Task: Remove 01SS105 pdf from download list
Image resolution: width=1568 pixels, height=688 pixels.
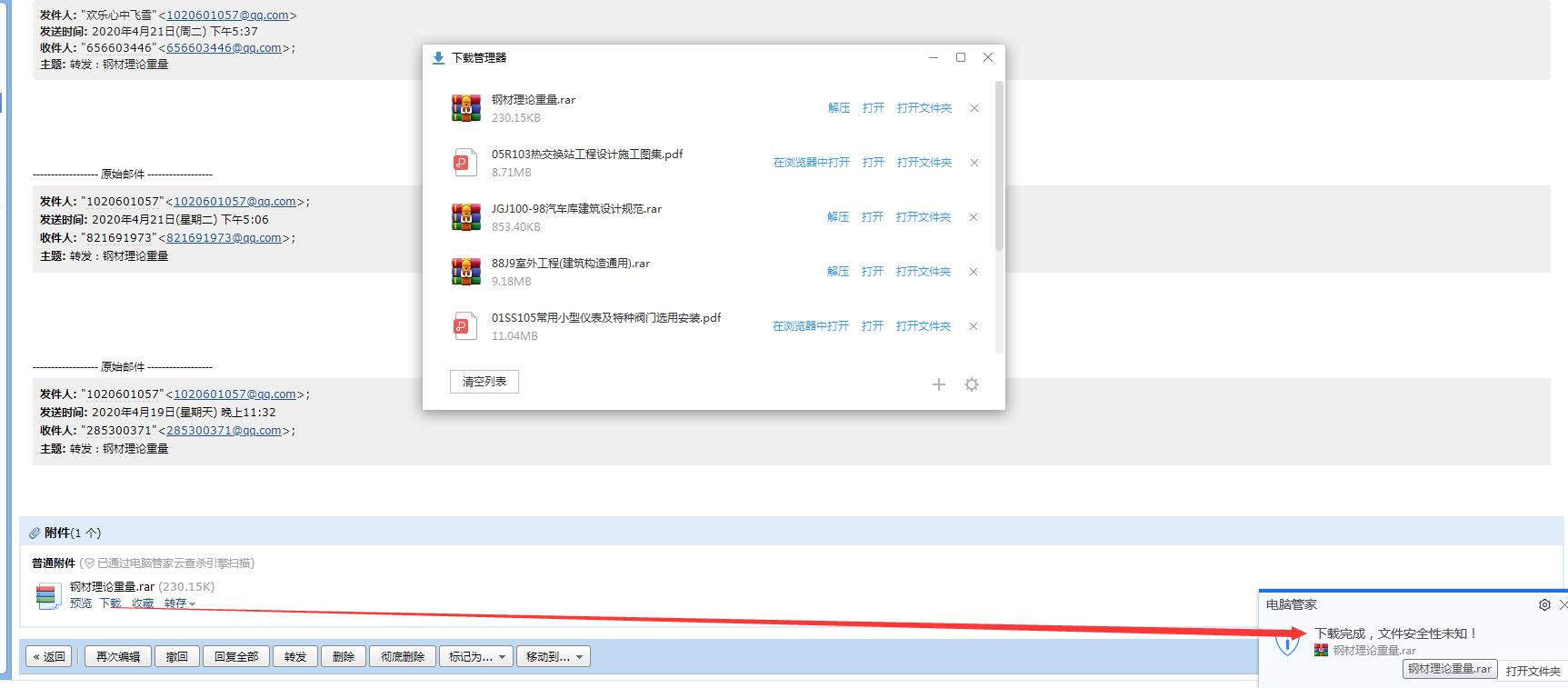Action: click(x=974, y=326)
